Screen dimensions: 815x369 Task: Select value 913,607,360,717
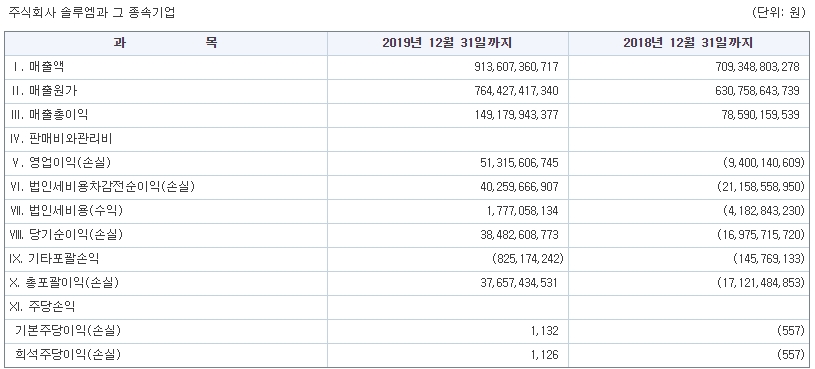pyautogui.click(x=517, y=67)
